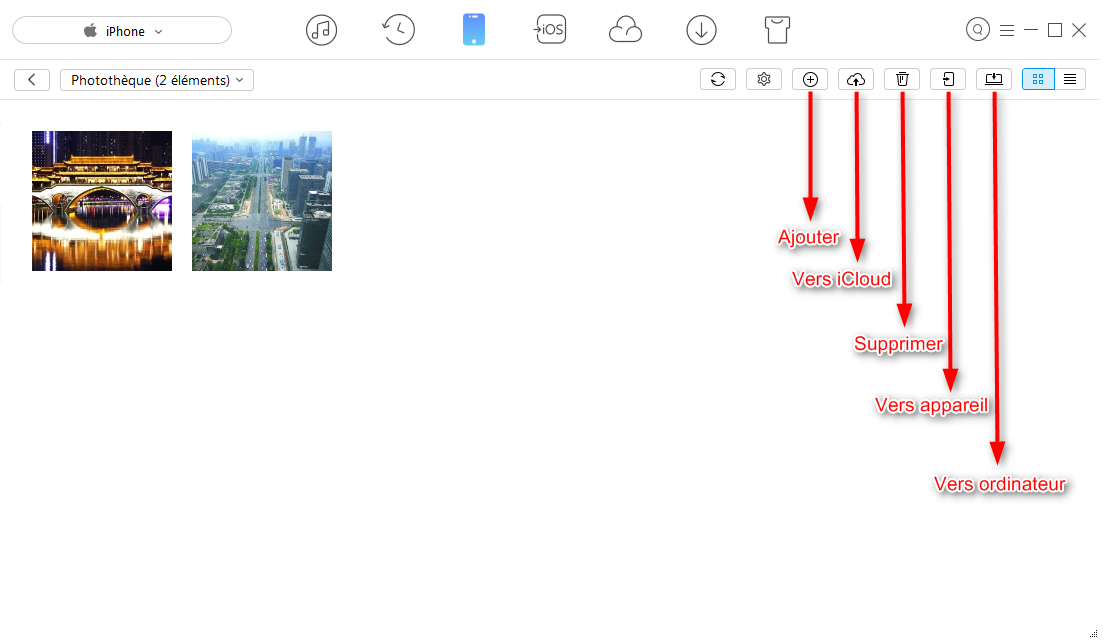Select the aerial city photo thumbnail
Viewport: 1111px width, 640px height.
point(262,201)
